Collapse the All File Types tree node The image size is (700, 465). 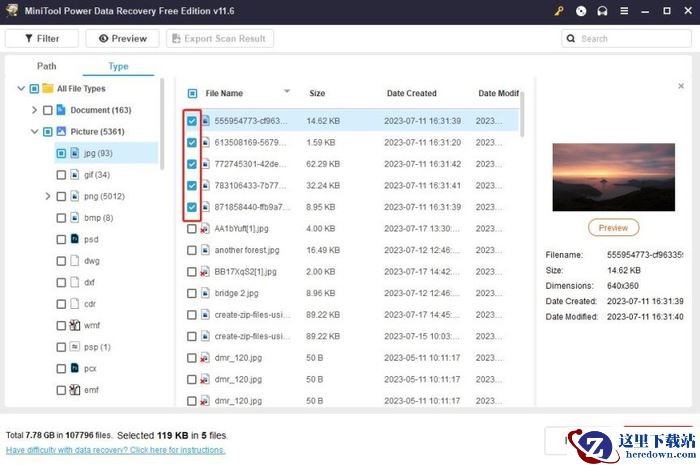click(x=21, y=88)
